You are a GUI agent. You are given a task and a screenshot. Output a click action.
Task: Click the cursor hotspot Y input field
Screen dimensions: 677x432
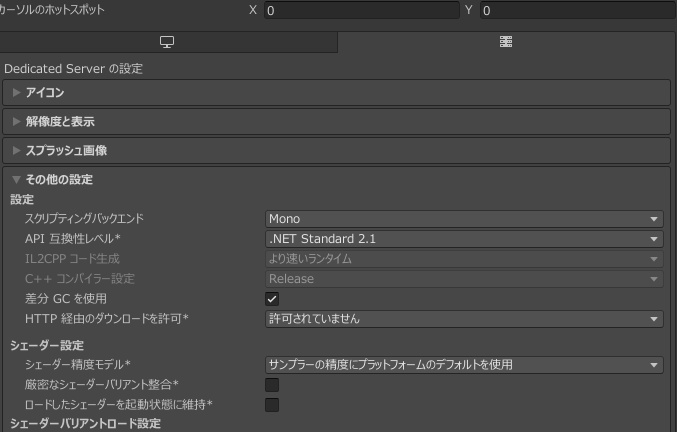pos(577,11)
